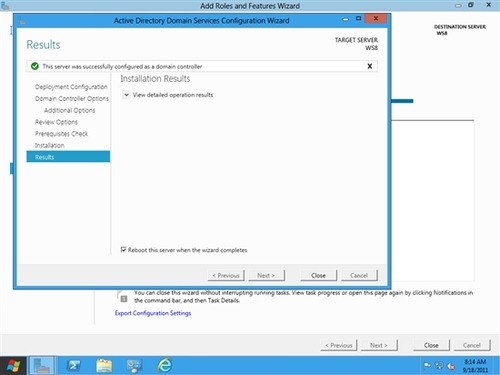
Task: Select Domain Controller Options step
Action: (x=72, y=98)
